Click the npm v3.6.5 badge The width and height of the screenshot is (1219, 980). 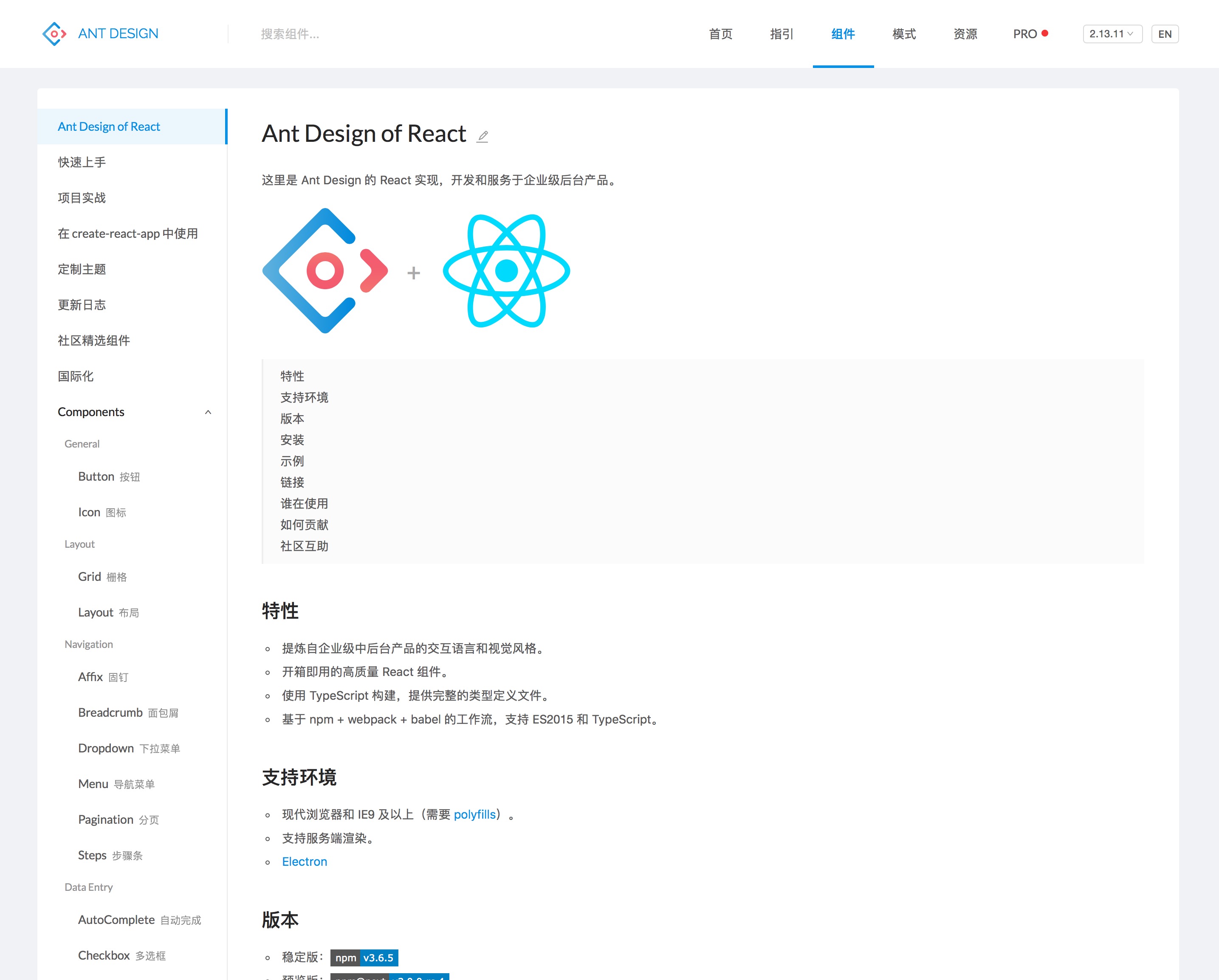point(364,957)
